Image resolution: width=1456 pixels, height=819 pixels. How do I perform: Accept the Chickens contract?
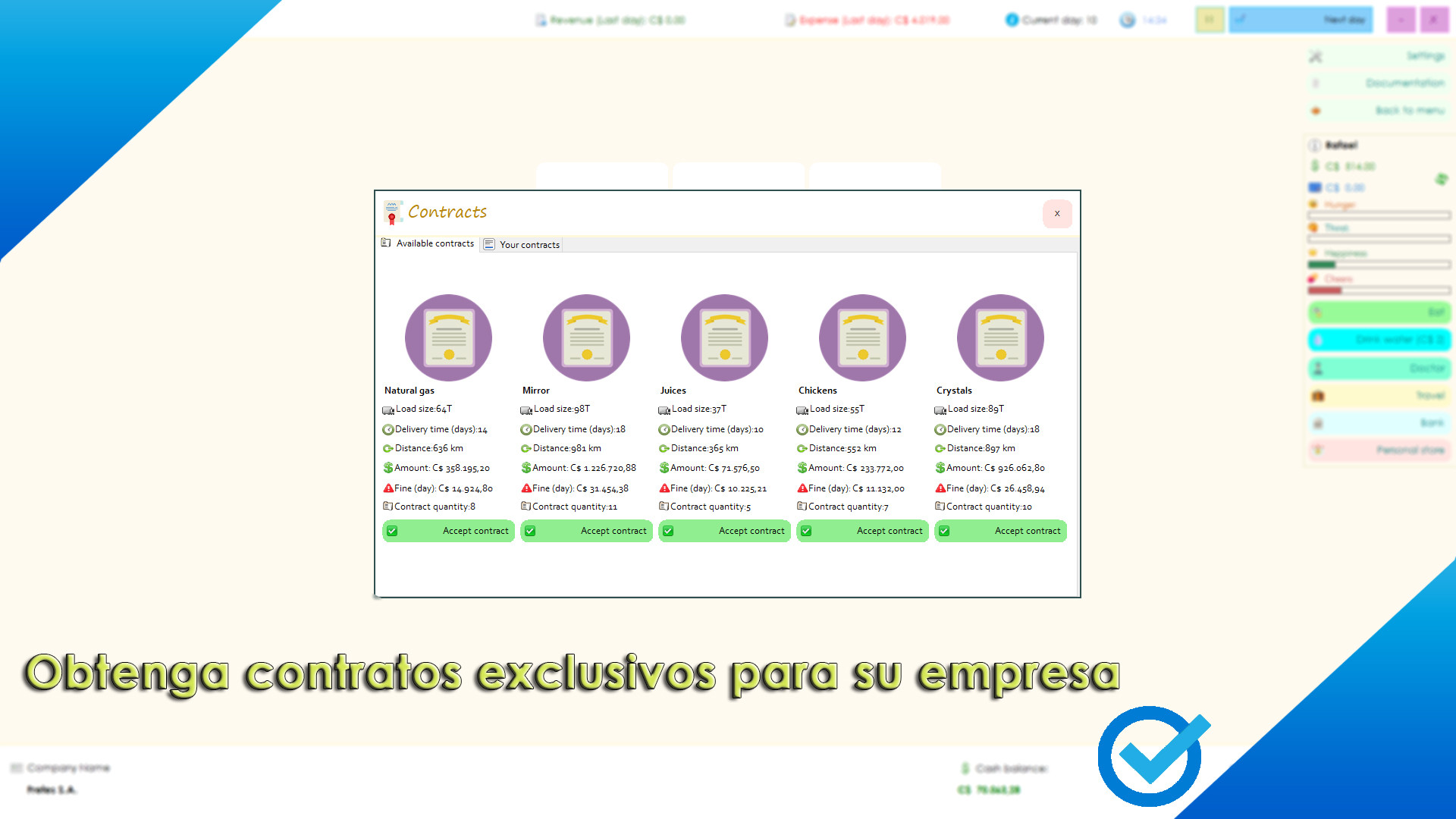click(862, 531)
